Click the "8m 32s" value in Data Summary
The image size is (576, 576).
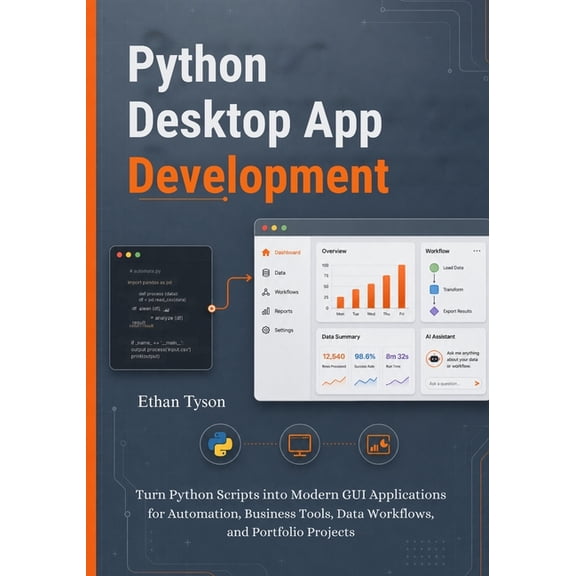point(397,356)
